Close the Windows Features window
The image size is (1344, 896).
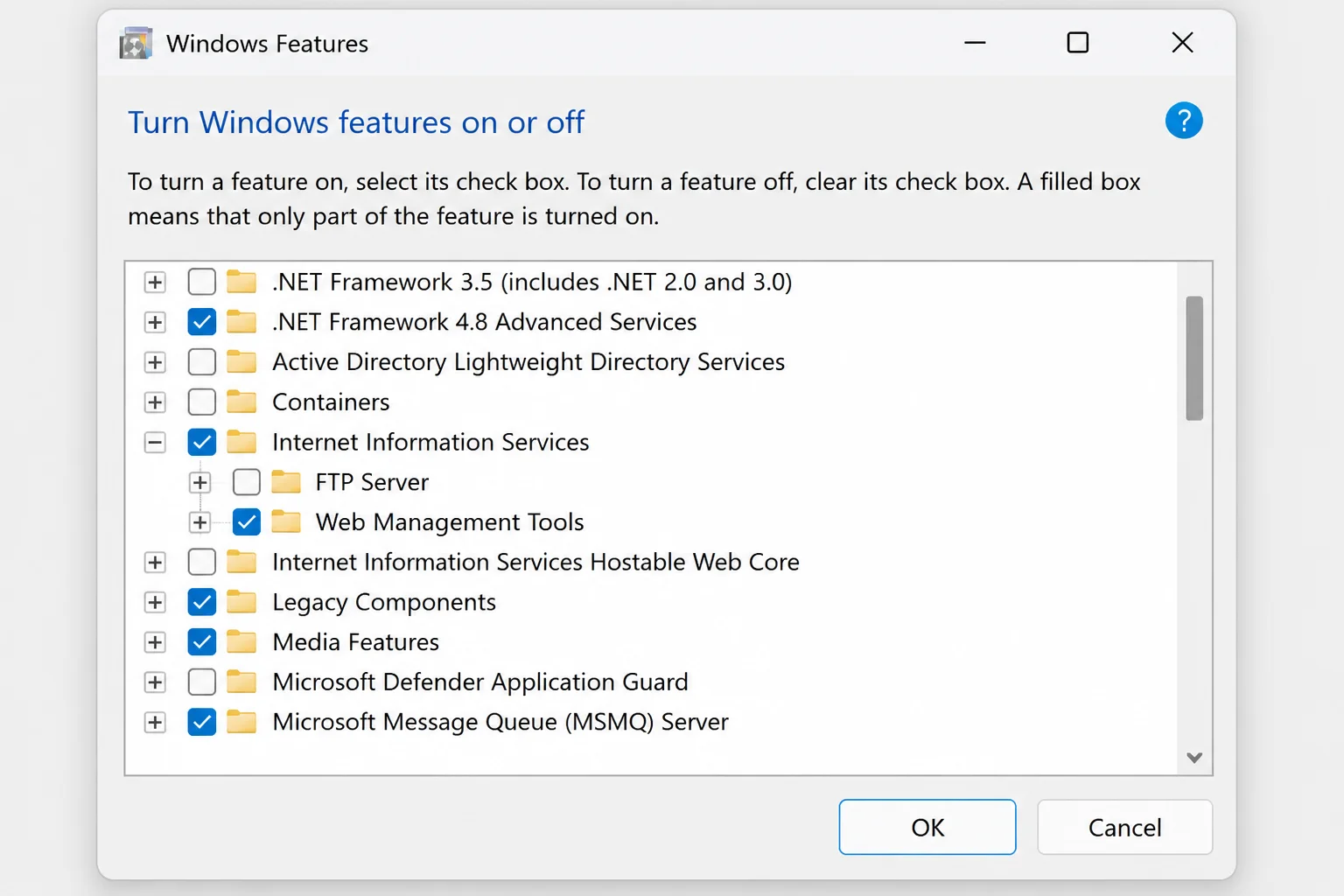[x=1182, y=42]
